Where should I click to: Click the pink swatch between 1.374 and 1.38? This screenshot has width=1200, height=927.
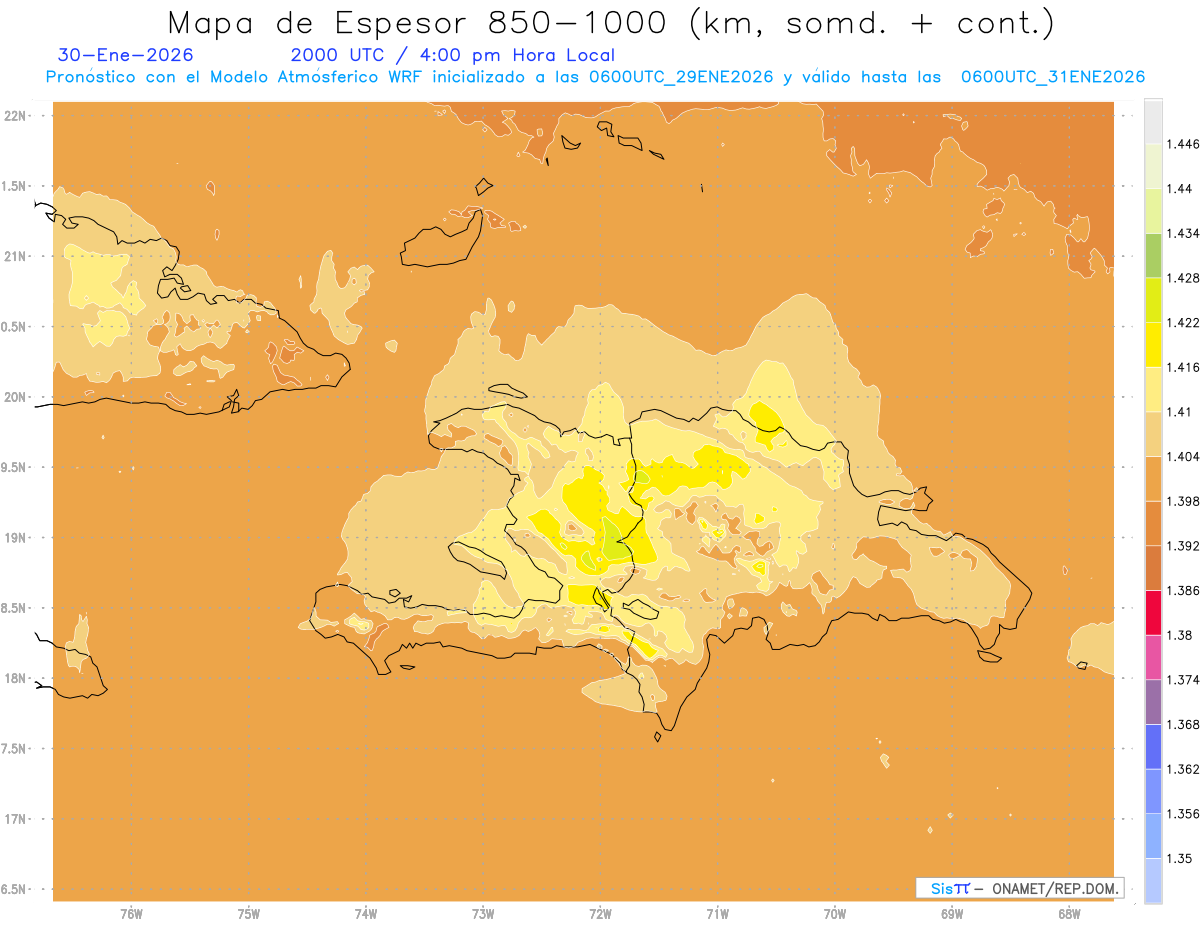(1153, 657)
